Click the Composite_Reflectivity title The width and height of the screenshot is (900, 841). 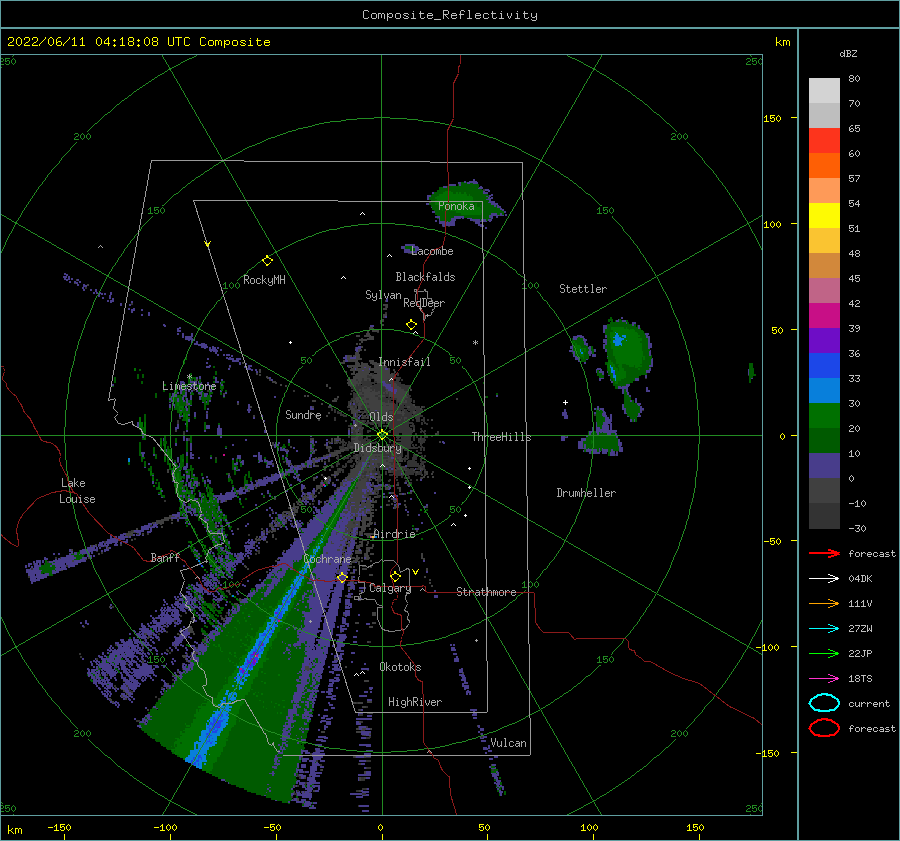point(449,15)
